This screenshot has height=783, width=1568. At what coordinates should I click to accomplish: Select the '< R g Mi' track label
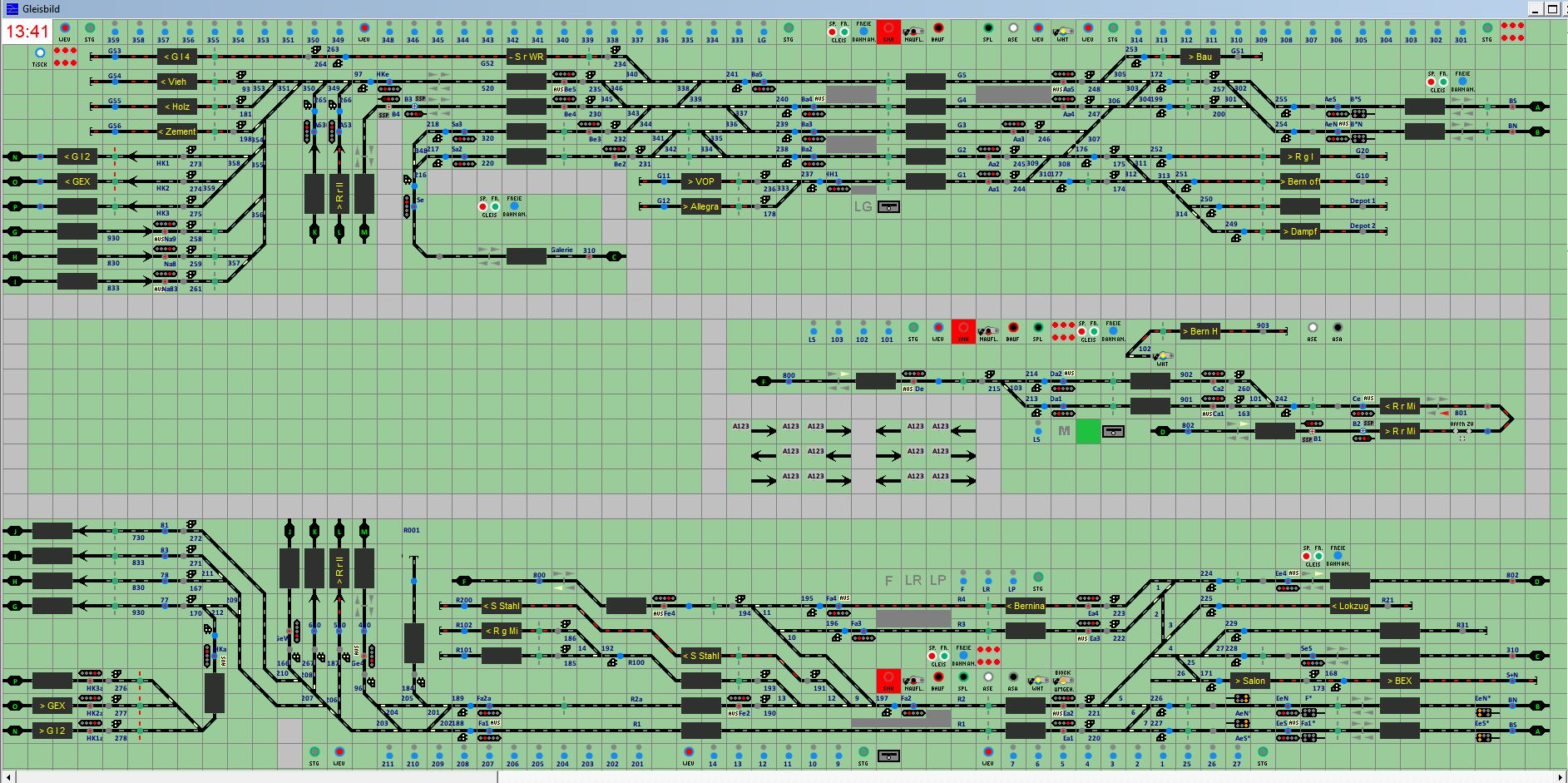point(502,631)
